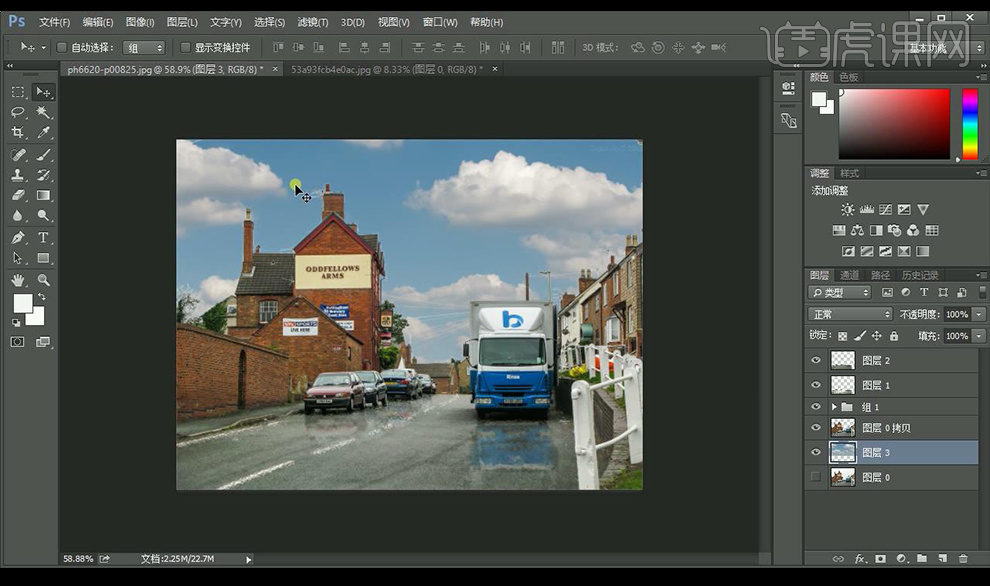
Task: Show the hidden 图层 0 layer
Action: [816, 477]
